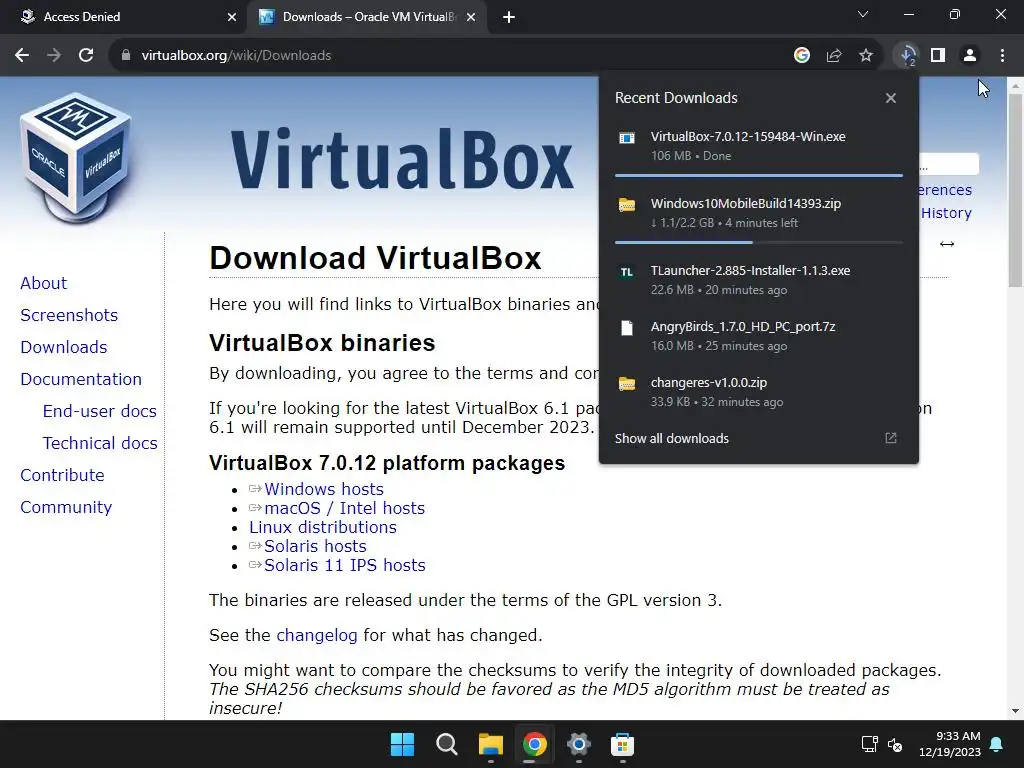Open the About sidebar link
Image resolution: width=1024 pixels, height=768 pixels.
[x=44, y=283]
